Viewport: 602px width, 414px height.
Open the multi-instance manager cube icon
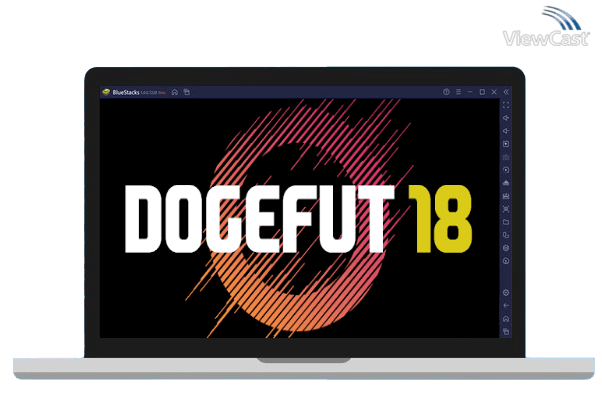(x=506, y=248)
